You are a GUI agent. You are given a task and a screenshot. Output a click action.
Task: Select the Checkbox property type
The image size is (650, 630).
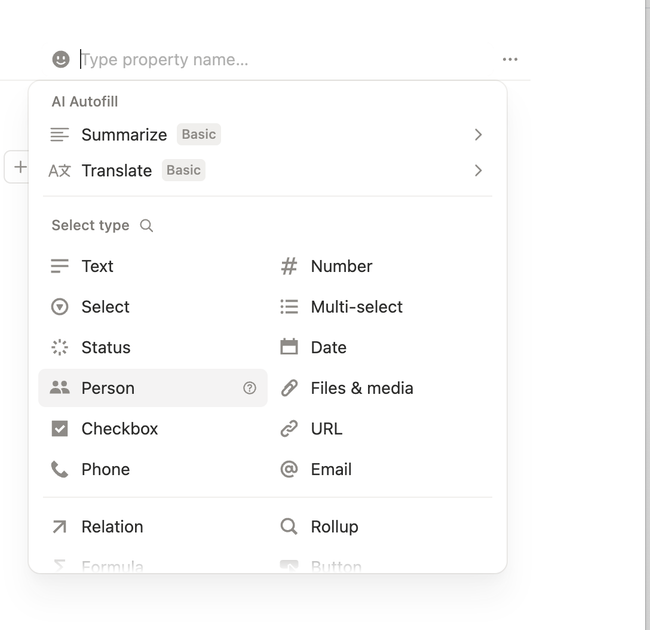pos(153,429)
